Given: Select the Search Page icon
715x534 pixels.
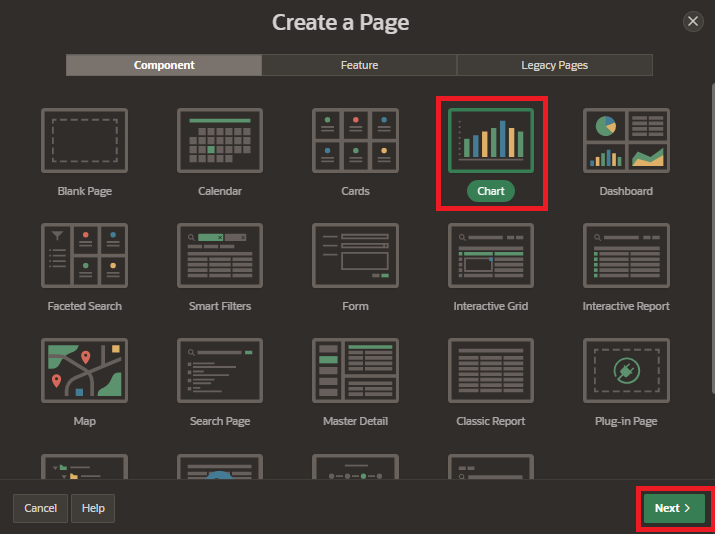Looking at the screenshot, I should [220, 371].
